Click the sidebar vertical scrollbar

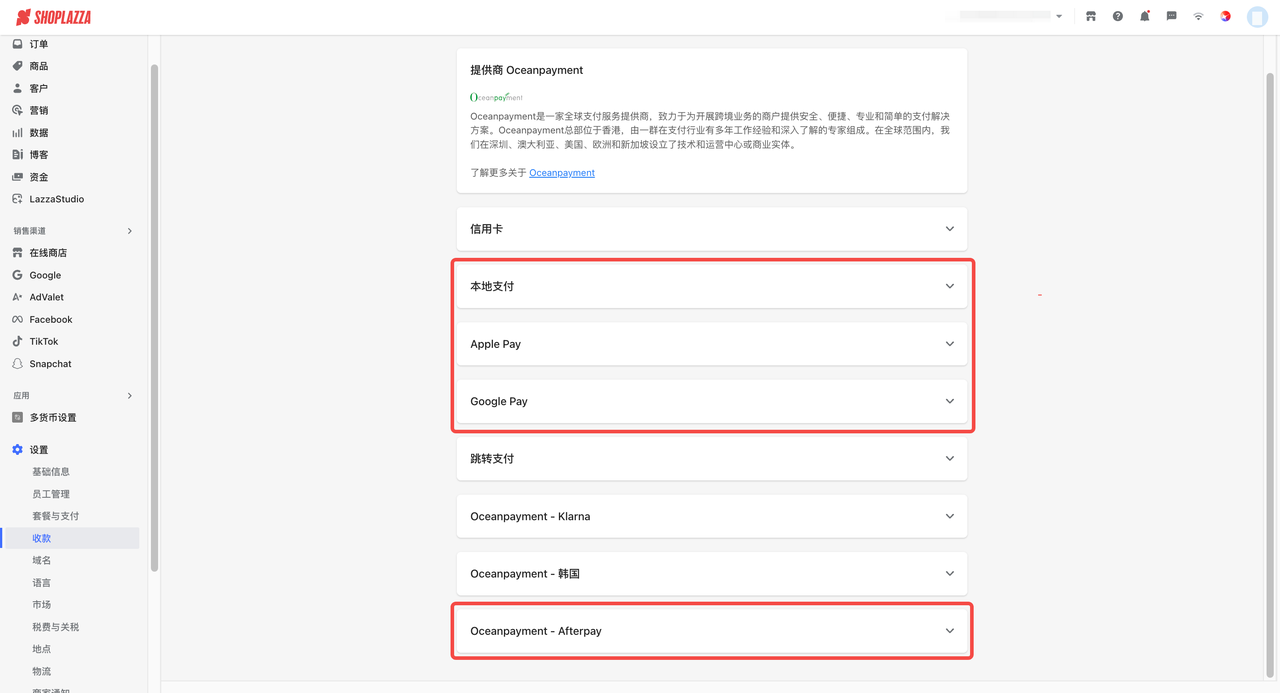pos(154,318)
